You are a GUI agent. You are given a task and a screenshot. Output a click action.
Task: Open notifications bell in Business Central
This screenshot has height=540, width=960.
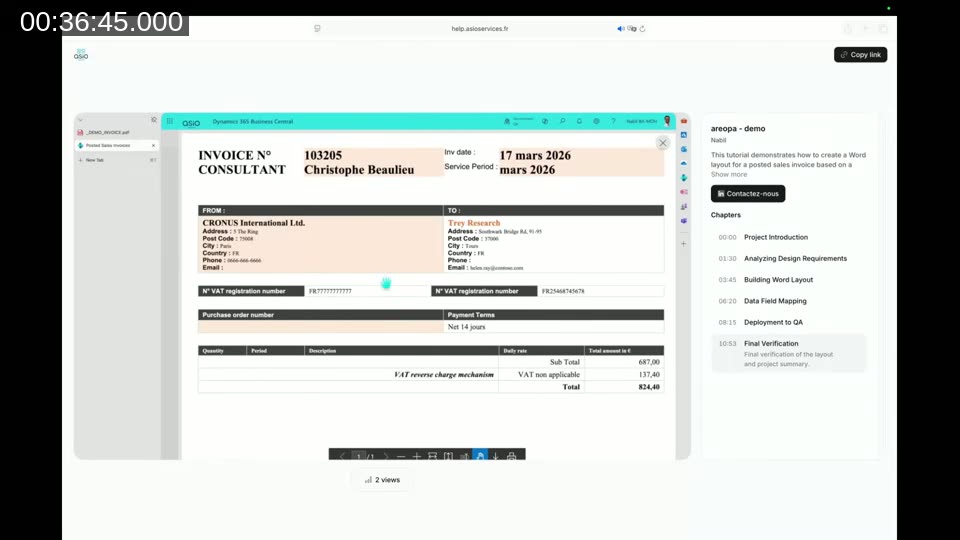click(x=579, y=121)
